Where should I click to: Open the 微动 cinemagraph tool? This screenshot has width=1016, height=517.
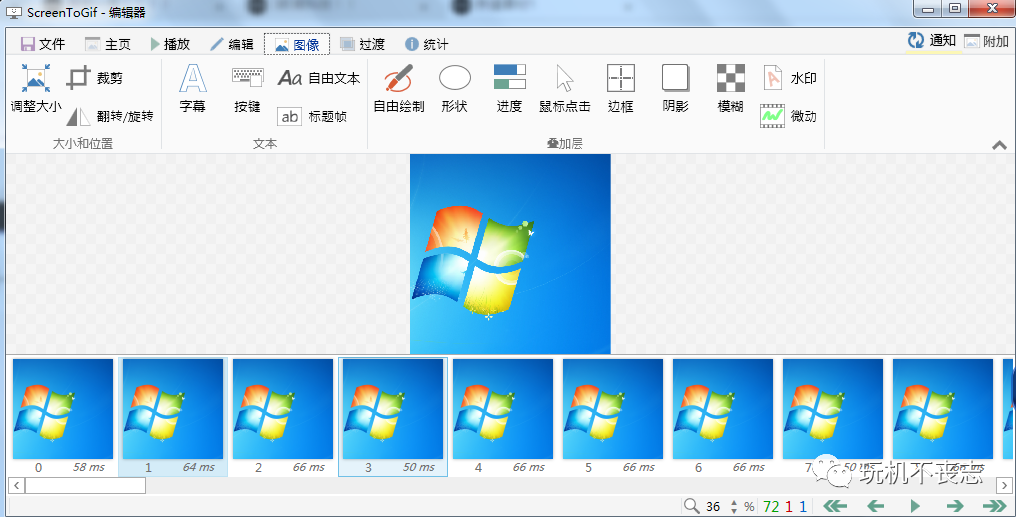pyautogui.click(x=789, y=117)
